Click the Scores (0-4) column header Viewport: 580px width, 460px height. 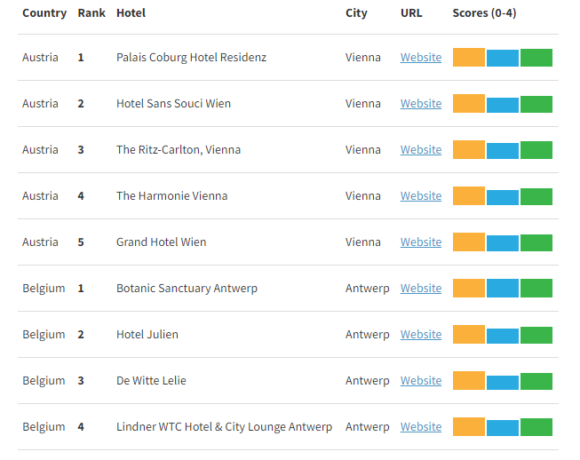(x=484, y=13)
